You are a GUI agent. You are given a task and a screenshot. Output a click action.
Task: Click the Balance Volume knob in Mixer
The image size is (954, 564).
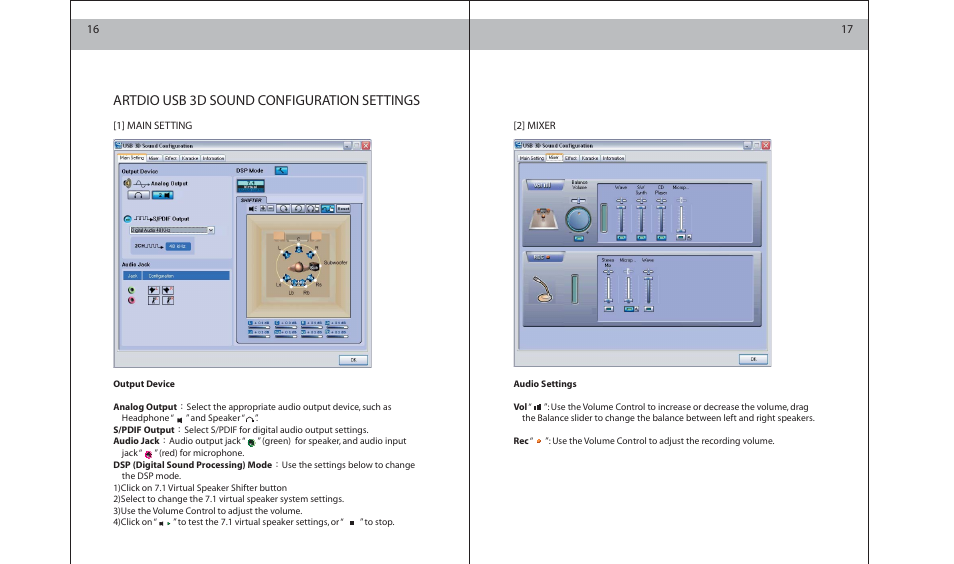pyautogui.click(x=579, y=220)
